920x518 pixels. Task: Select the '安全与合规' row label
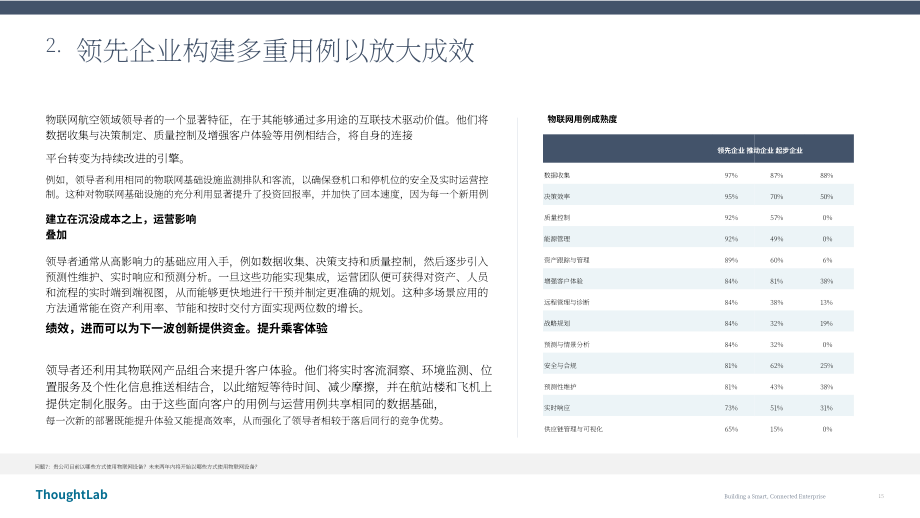click(x=560, y=365)
